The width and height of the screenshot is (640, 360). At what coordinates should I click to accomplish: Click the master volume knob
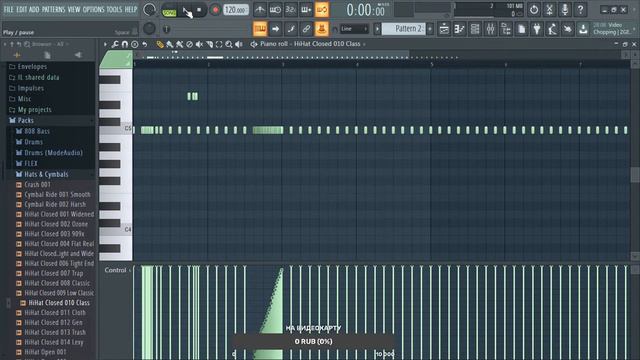[150, 9]
